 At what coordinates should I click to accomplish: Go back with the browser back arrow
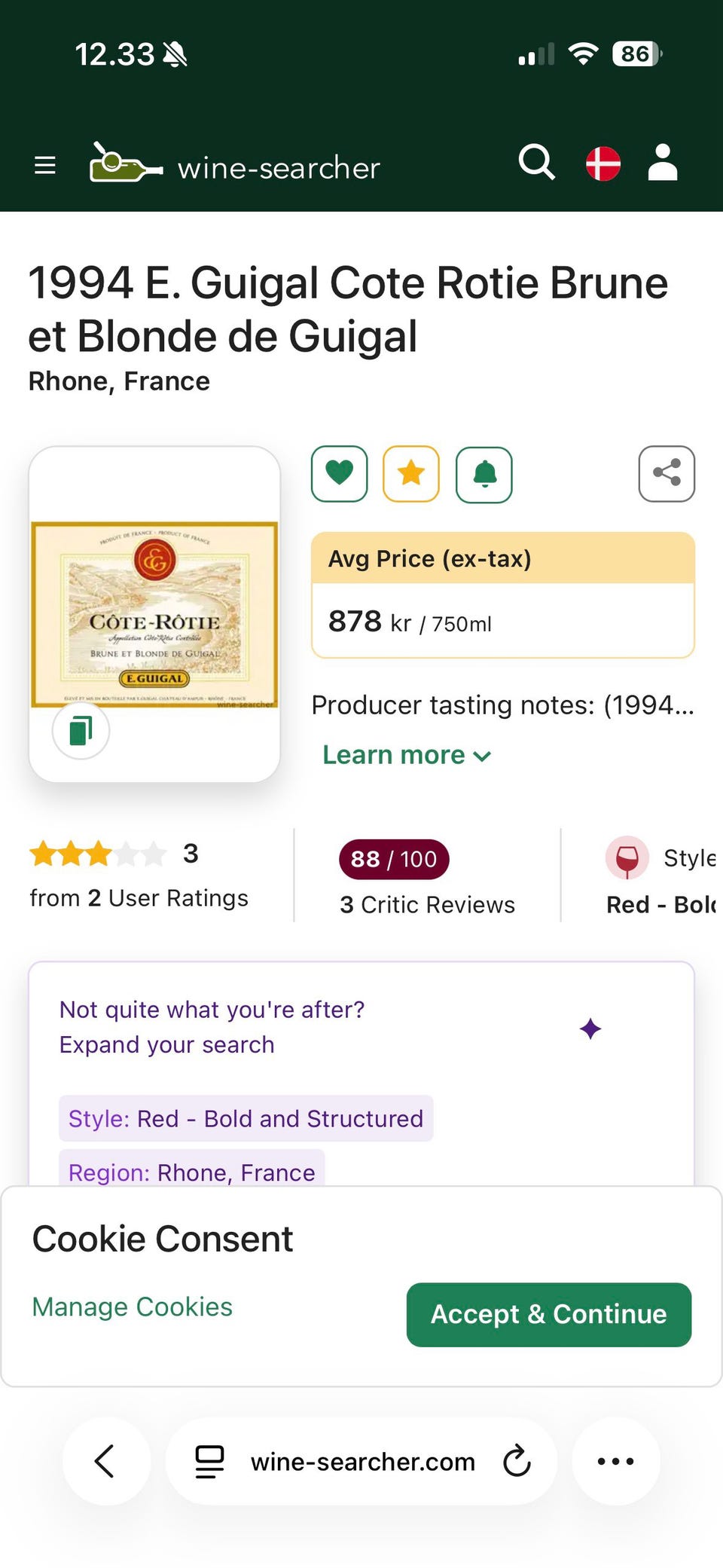tap(105, 1461)
